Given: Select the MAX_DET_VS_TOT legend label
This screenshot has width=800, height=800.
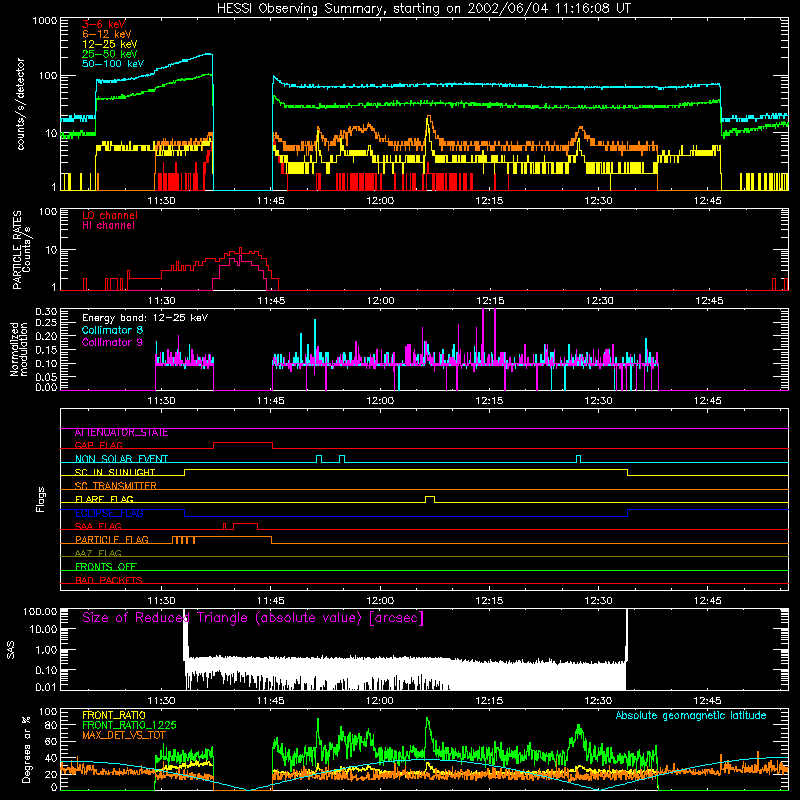Looking at the screenshot, I should click(x=124, y=735).
